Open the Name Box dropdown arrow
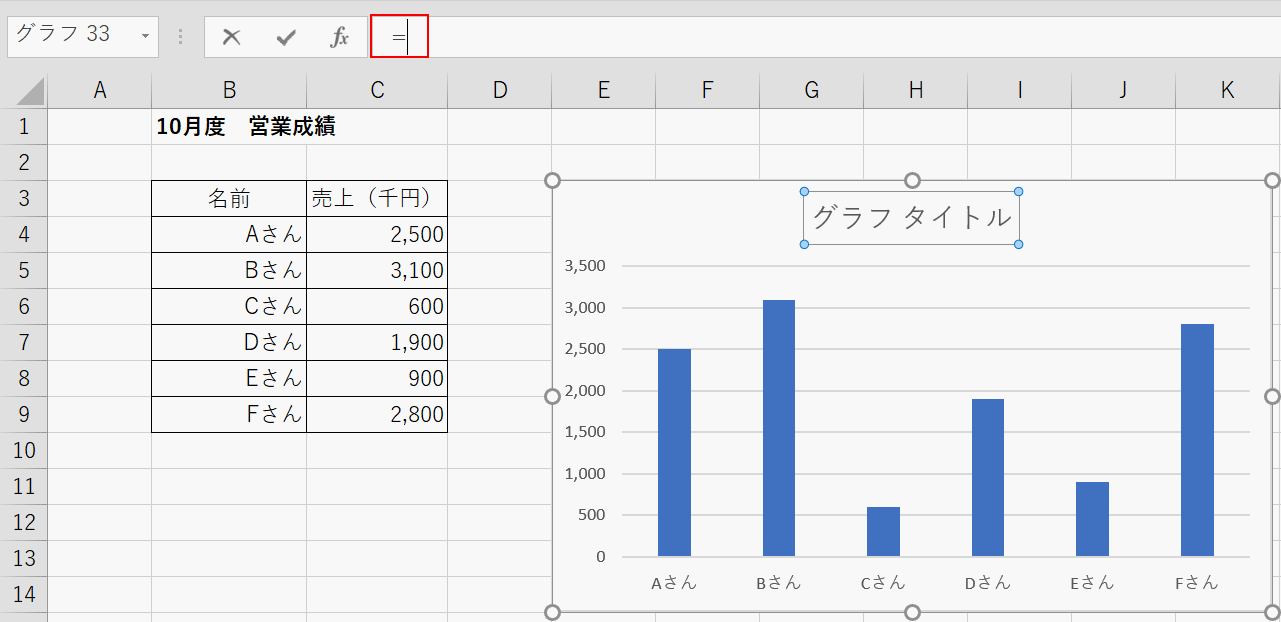This screenshot has width=1281, height=622. 145,37
